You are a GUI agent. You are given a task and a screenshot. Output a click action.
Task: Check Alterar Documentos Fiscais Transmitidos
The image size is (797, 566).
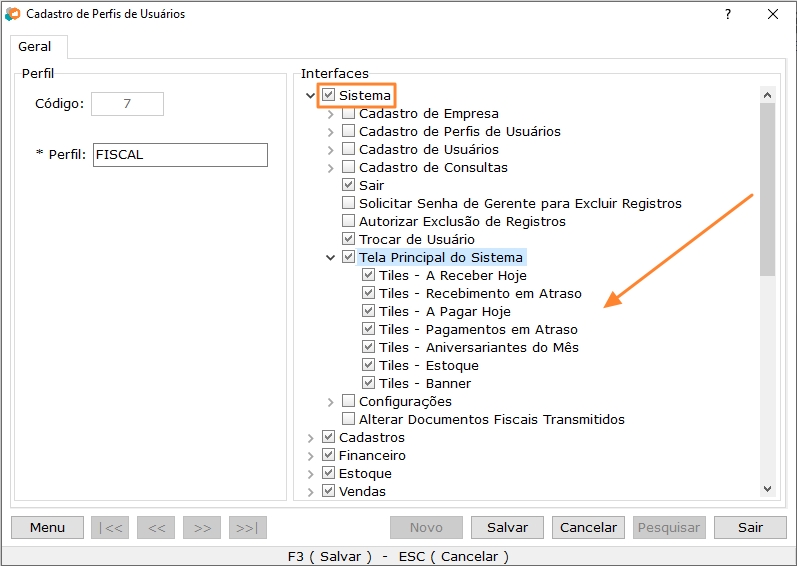tap(348, 419)
